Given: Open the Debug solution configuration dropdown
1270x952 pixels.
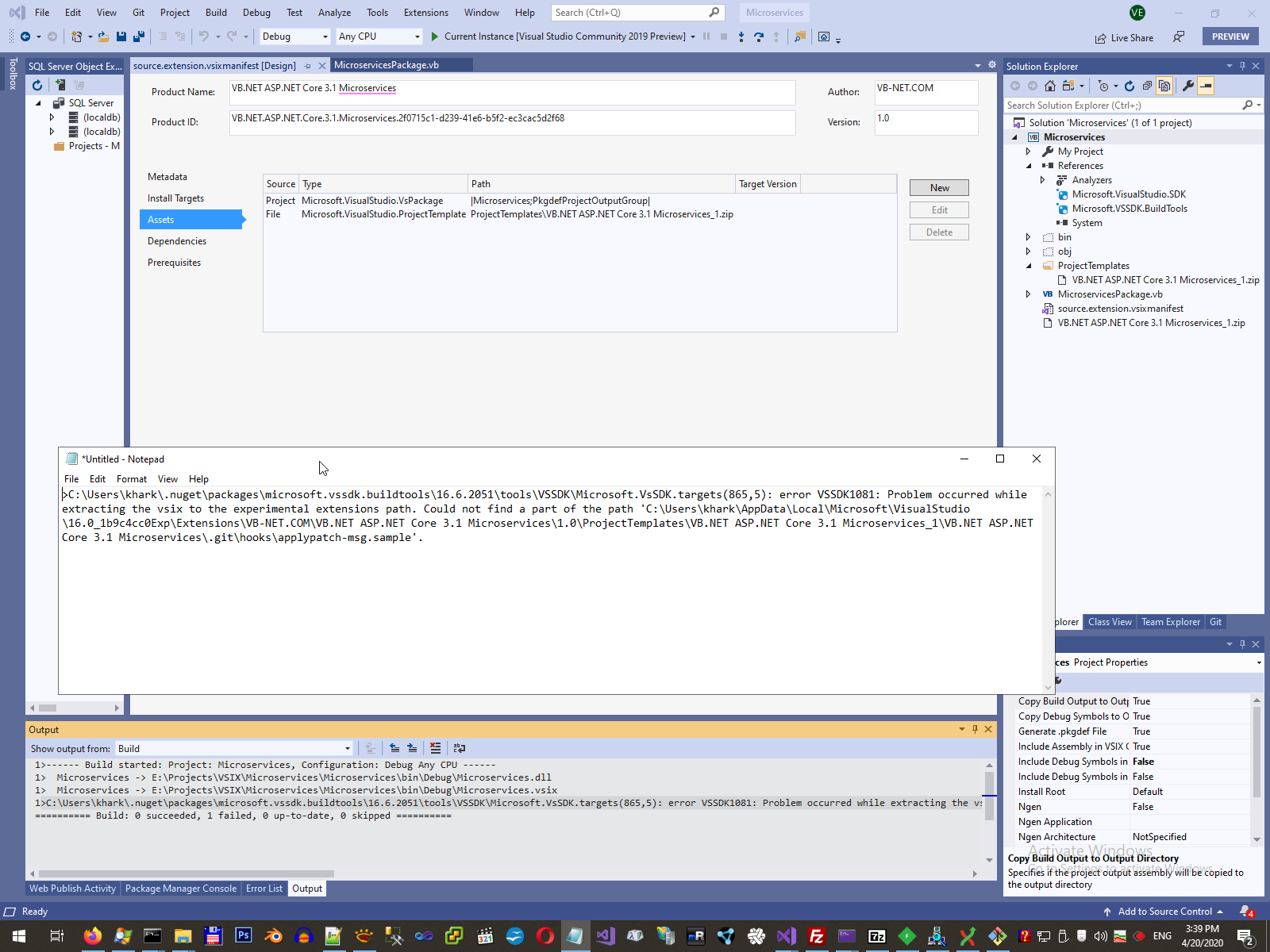Looking at the screenshot, I should pyautogui.click(x=294, y=36).
